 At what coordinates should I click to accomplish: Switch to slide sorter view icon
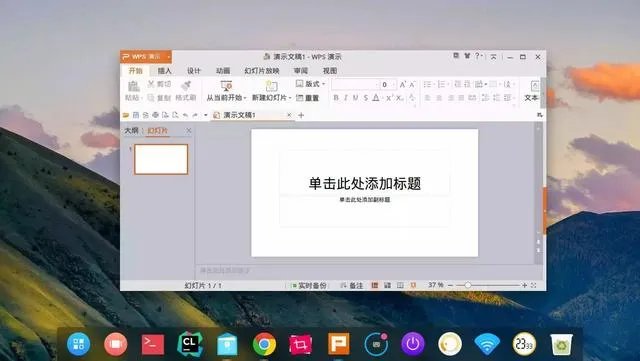click(x=387, y=285)
